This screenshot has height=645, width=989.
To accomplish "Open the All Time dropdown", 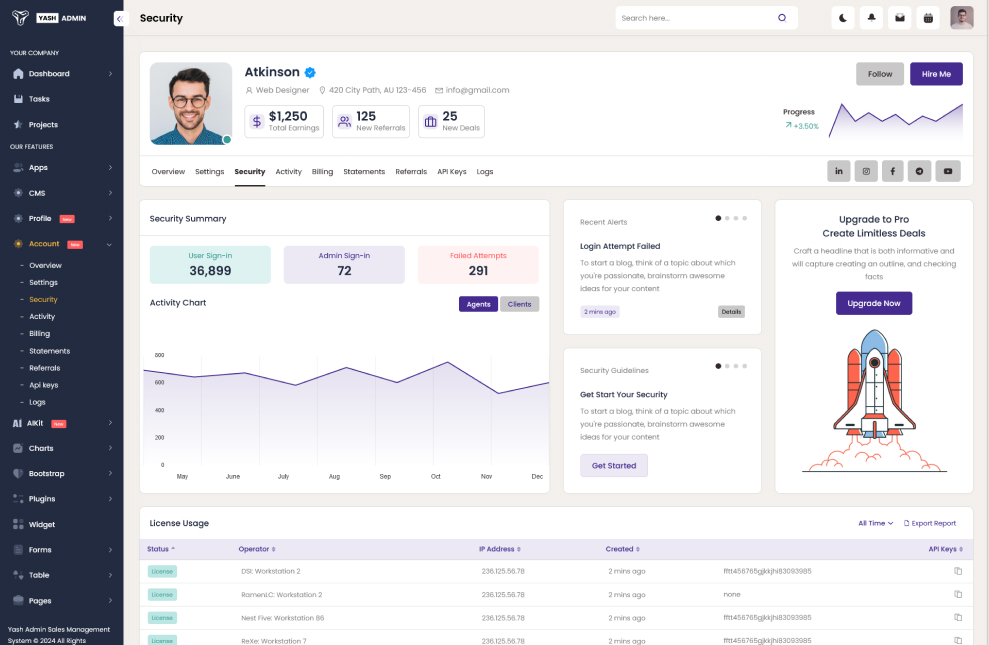I will (x=875, y=523).
